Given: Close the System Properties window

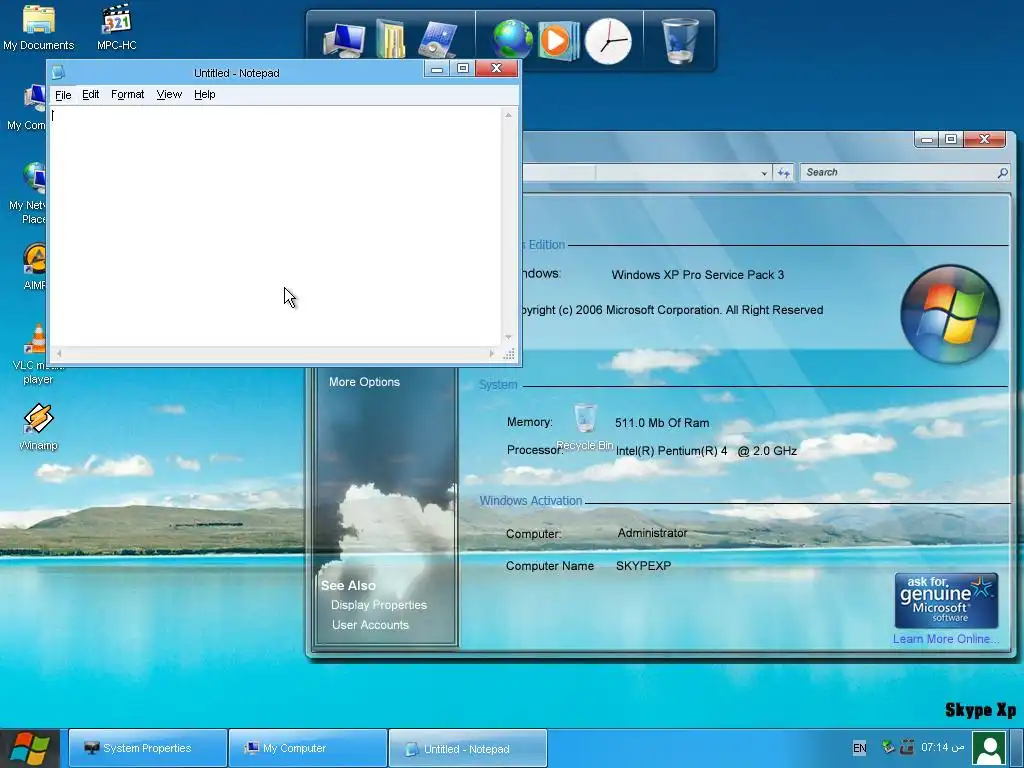Looking at the screenshot, I should [x=984, y=139].
